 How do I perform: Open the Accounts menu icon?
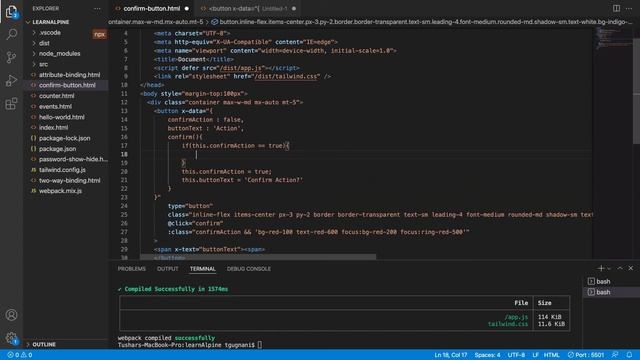pos(11,315)
